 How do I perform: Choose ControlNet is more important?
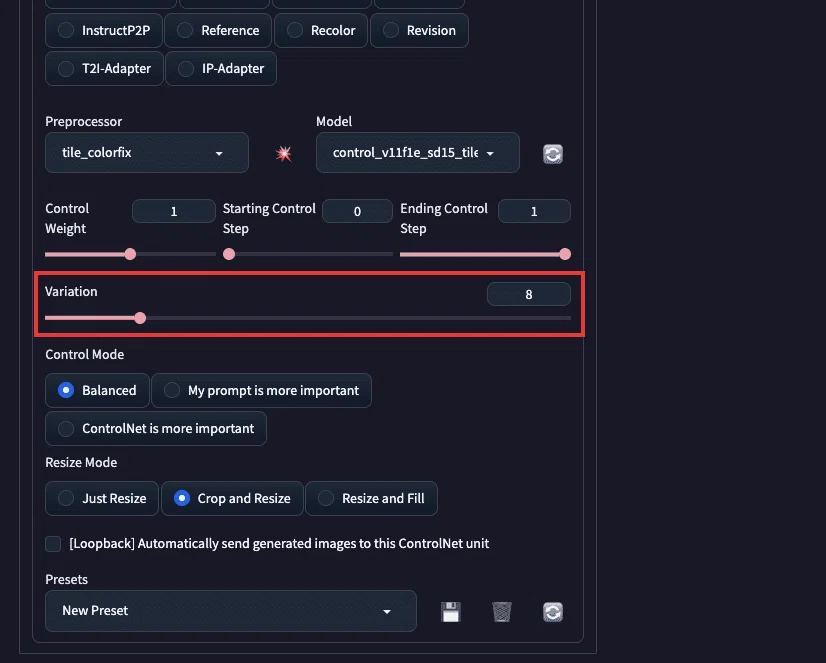(156, 428)
